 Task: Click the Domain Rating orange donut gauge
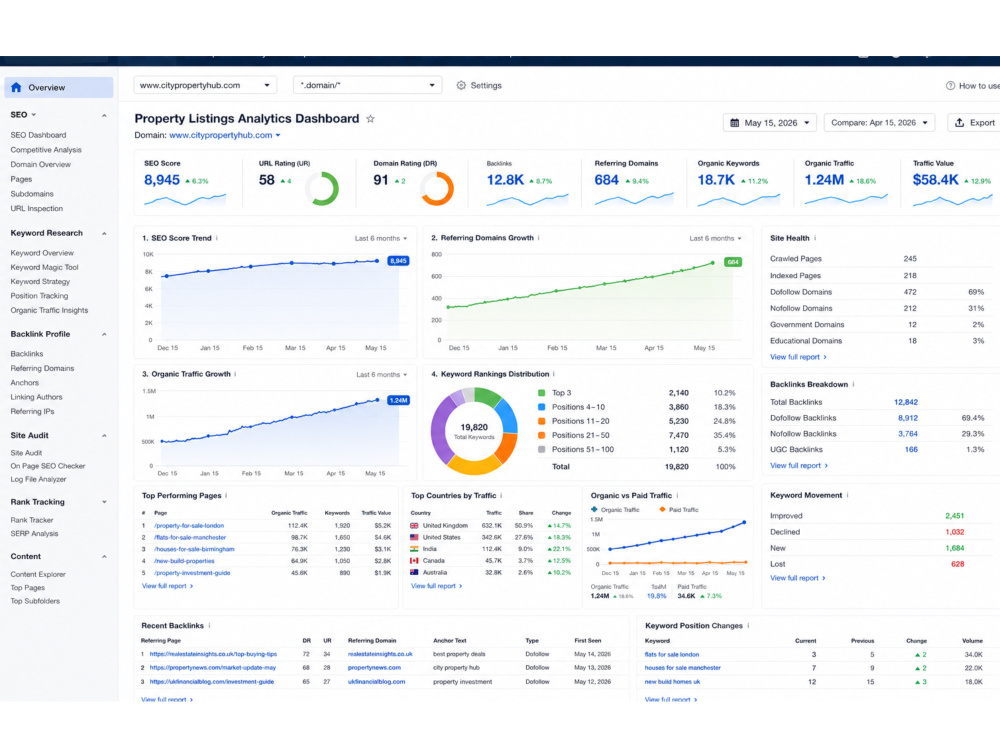[438, 188]
